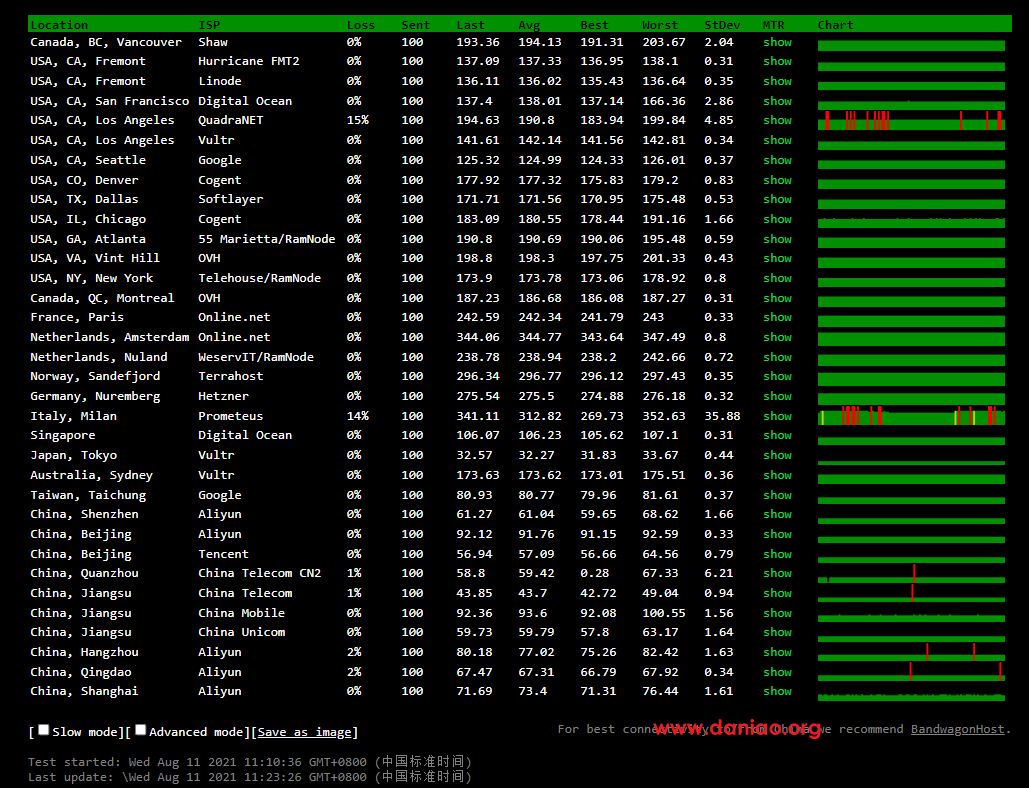This screenshot has width=1029, height=788.
Task: Show MTR for Los Angeles QuadraNET row
Action: tap(778, 120)
